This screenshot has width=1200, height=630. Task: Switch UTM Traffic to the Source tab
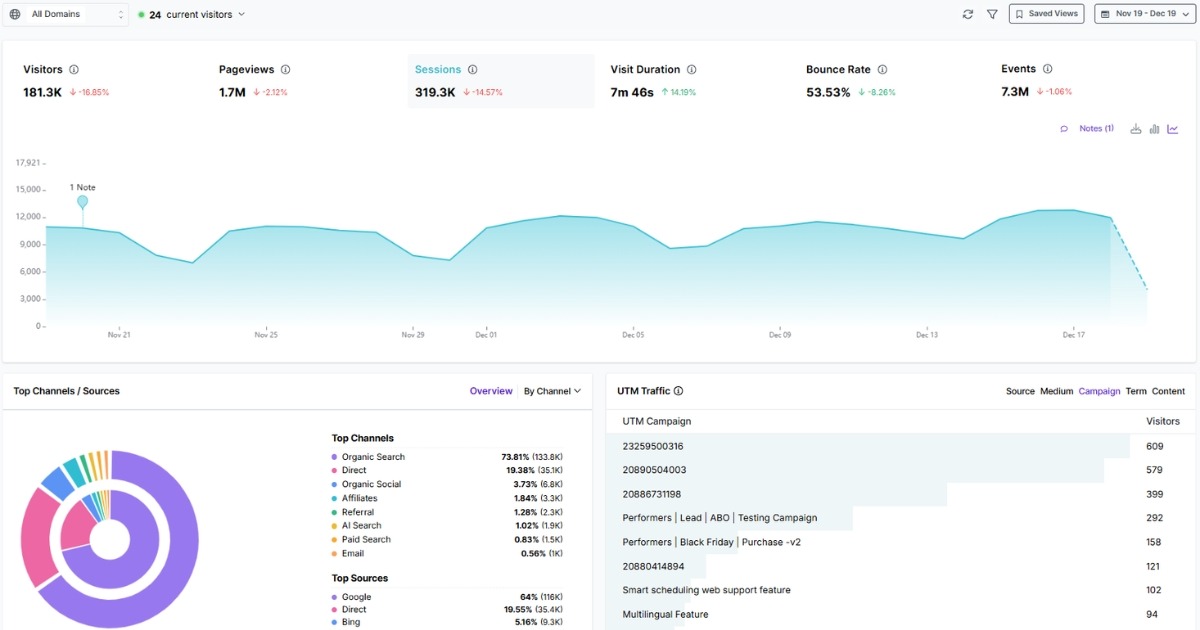[x=1020, y=391]
